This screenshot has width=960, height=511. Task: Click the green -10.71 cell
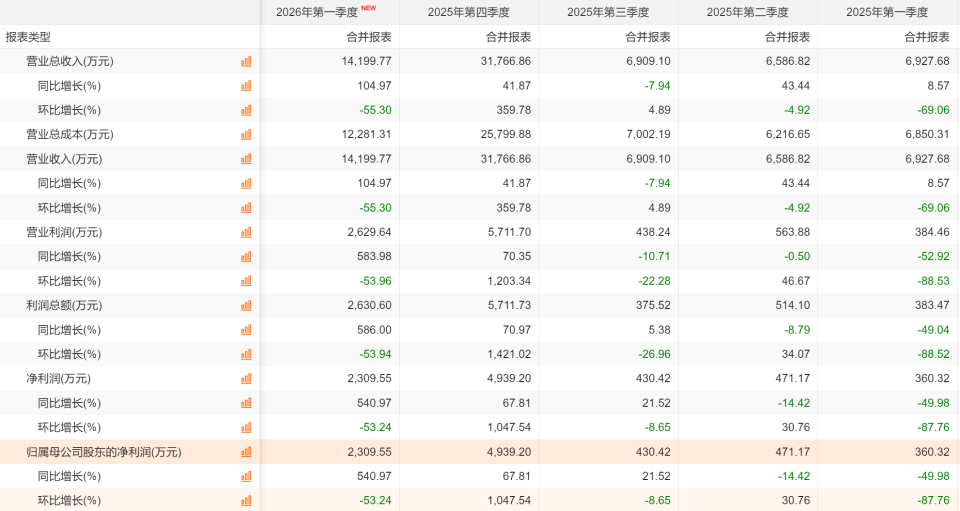pos(654,256)
